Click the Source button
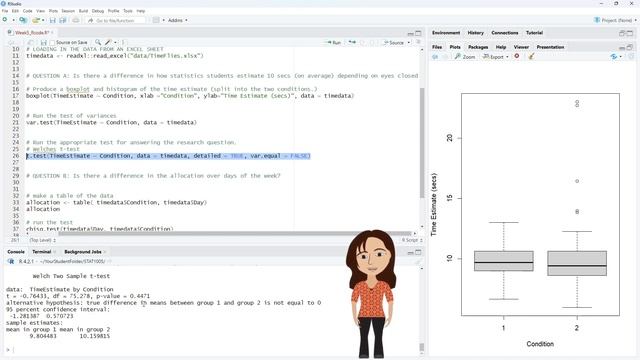This screenshot has height=360, width=640. pyautogui.click(x=394, y=42)
